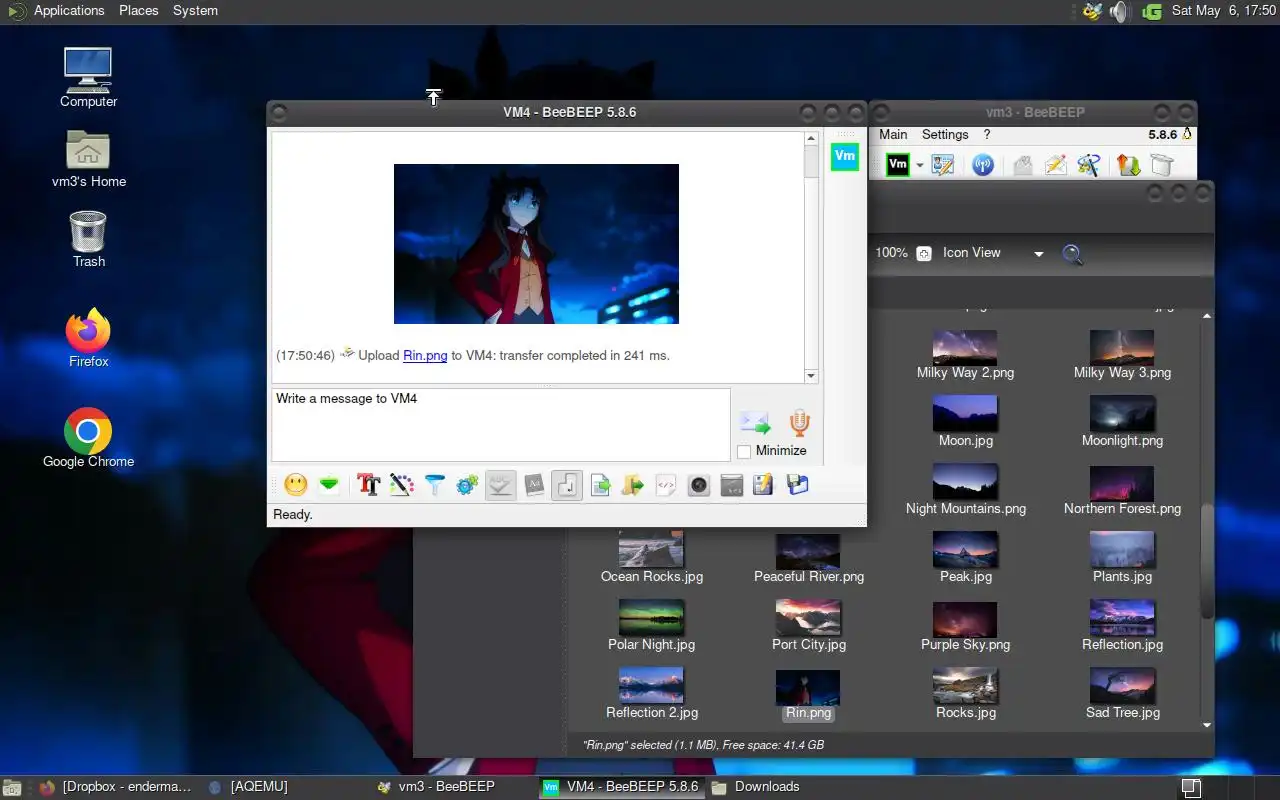Image resolution: width=1280 pixels, height=800 pixels.
Task: Open the Main menu in vm3 BeeBEEP
Action: (893, 134)
